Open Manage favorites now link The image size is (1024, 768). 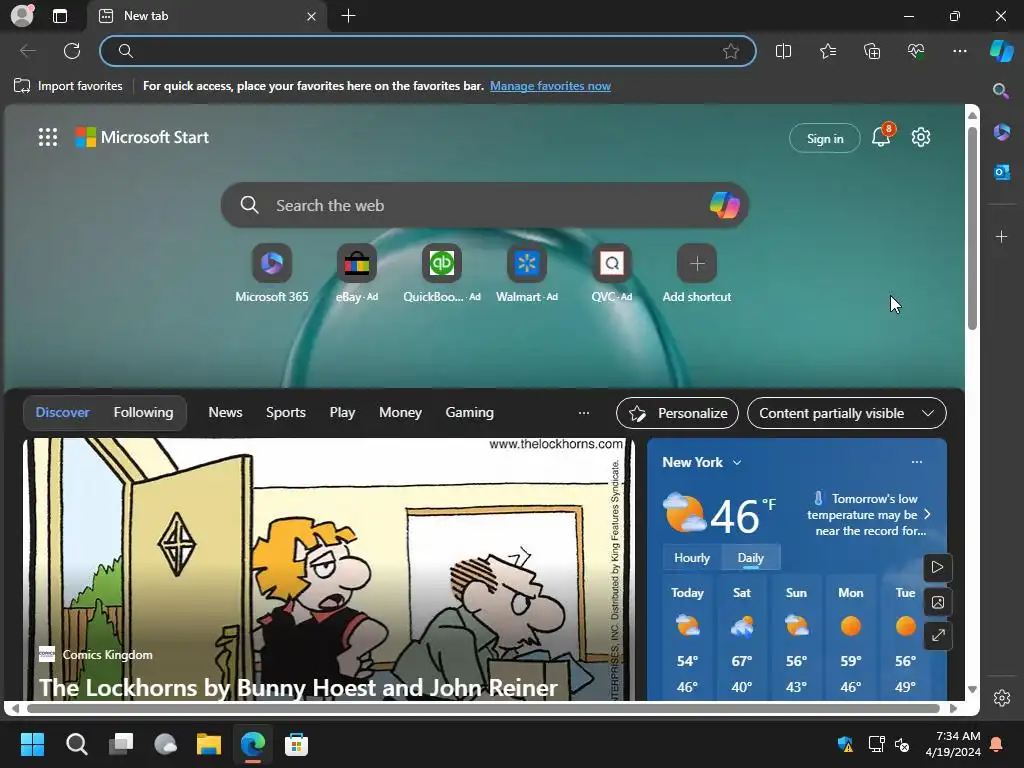[550, 86]
